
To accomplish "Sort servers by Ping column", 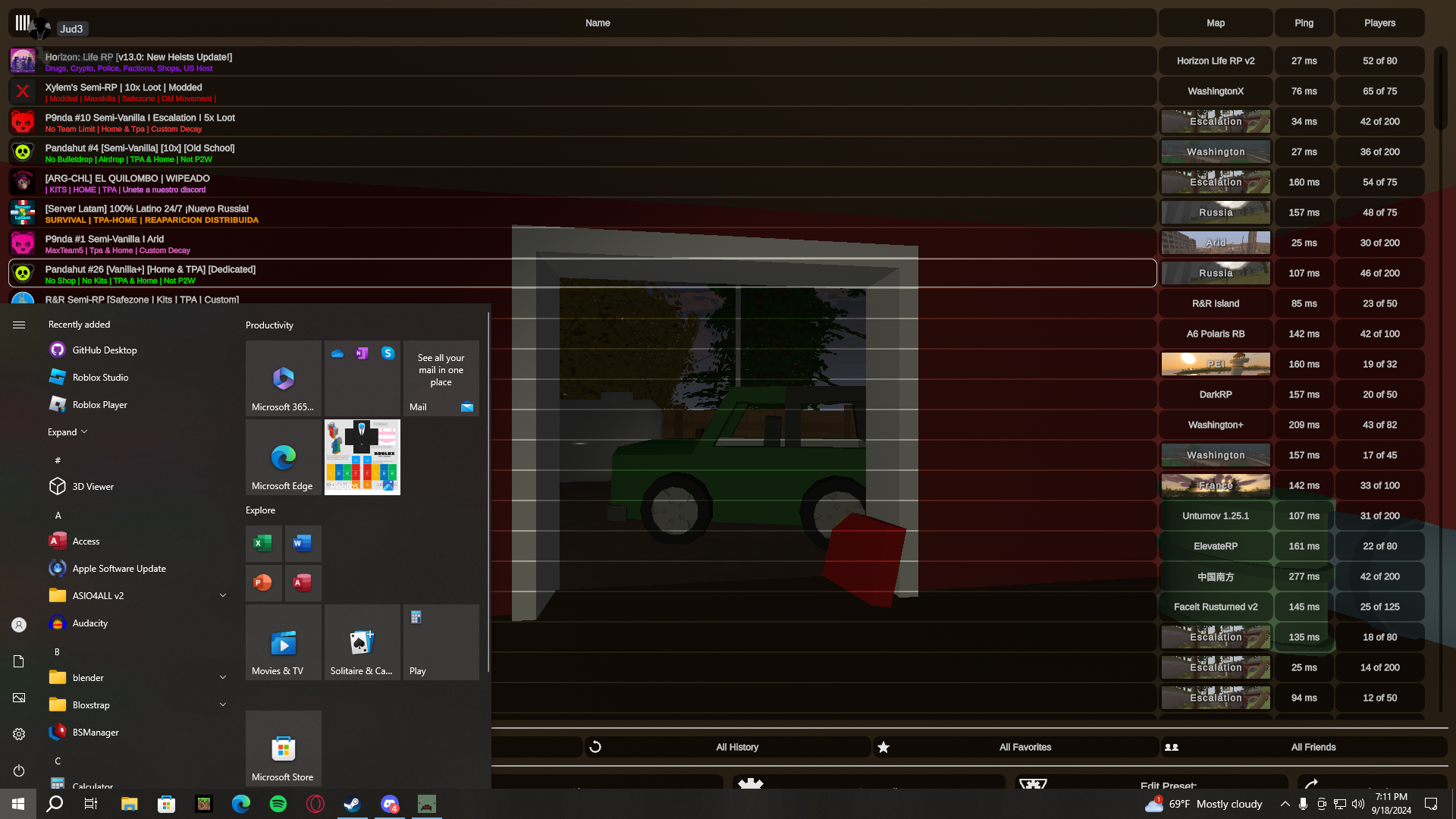I will [x=1304, y=23].
